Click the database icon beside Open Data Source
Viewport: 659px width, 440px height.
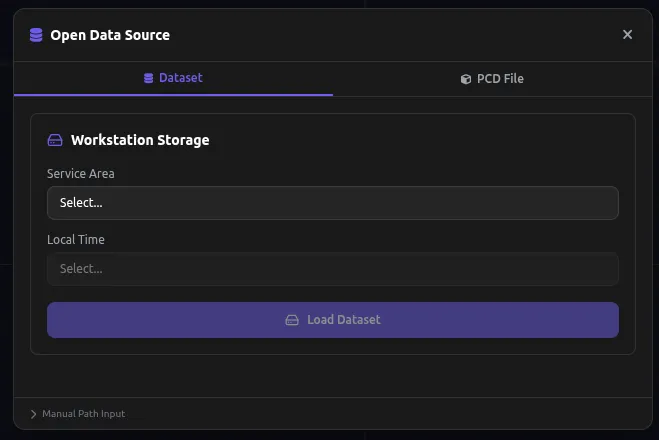(x=36, y=35)
